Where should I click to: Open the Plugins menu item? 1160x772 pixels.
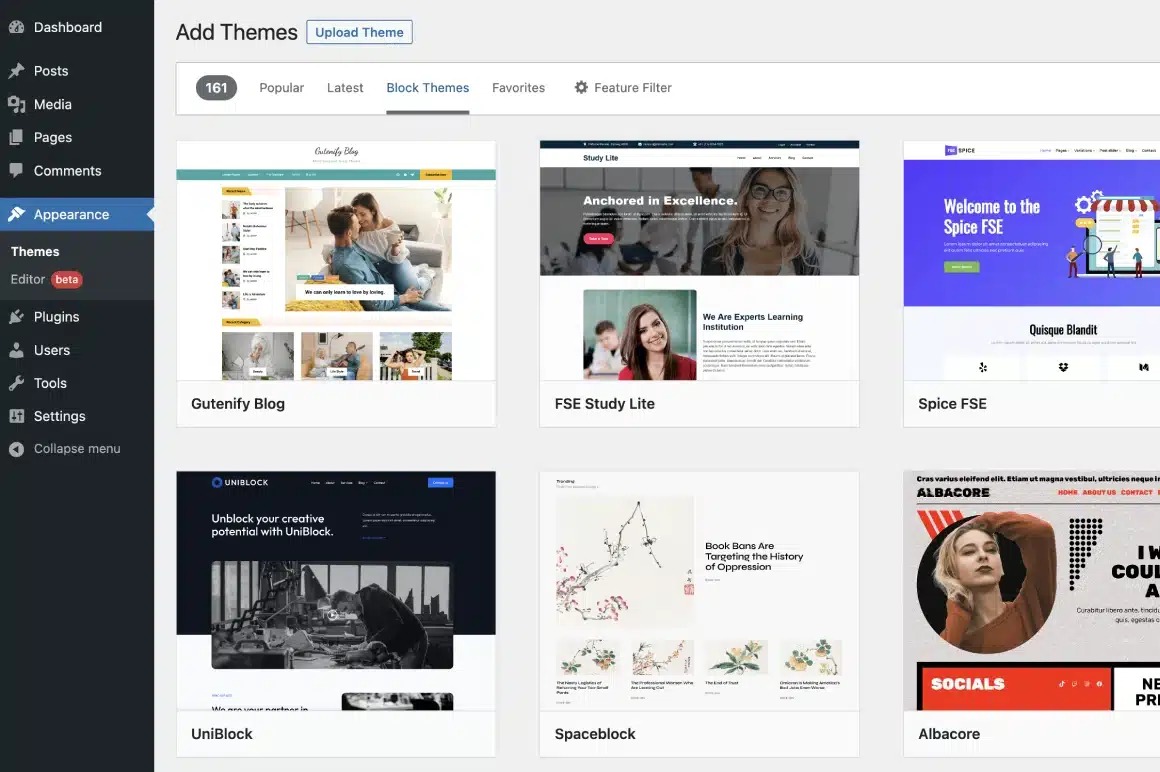[x=77, y=316]
